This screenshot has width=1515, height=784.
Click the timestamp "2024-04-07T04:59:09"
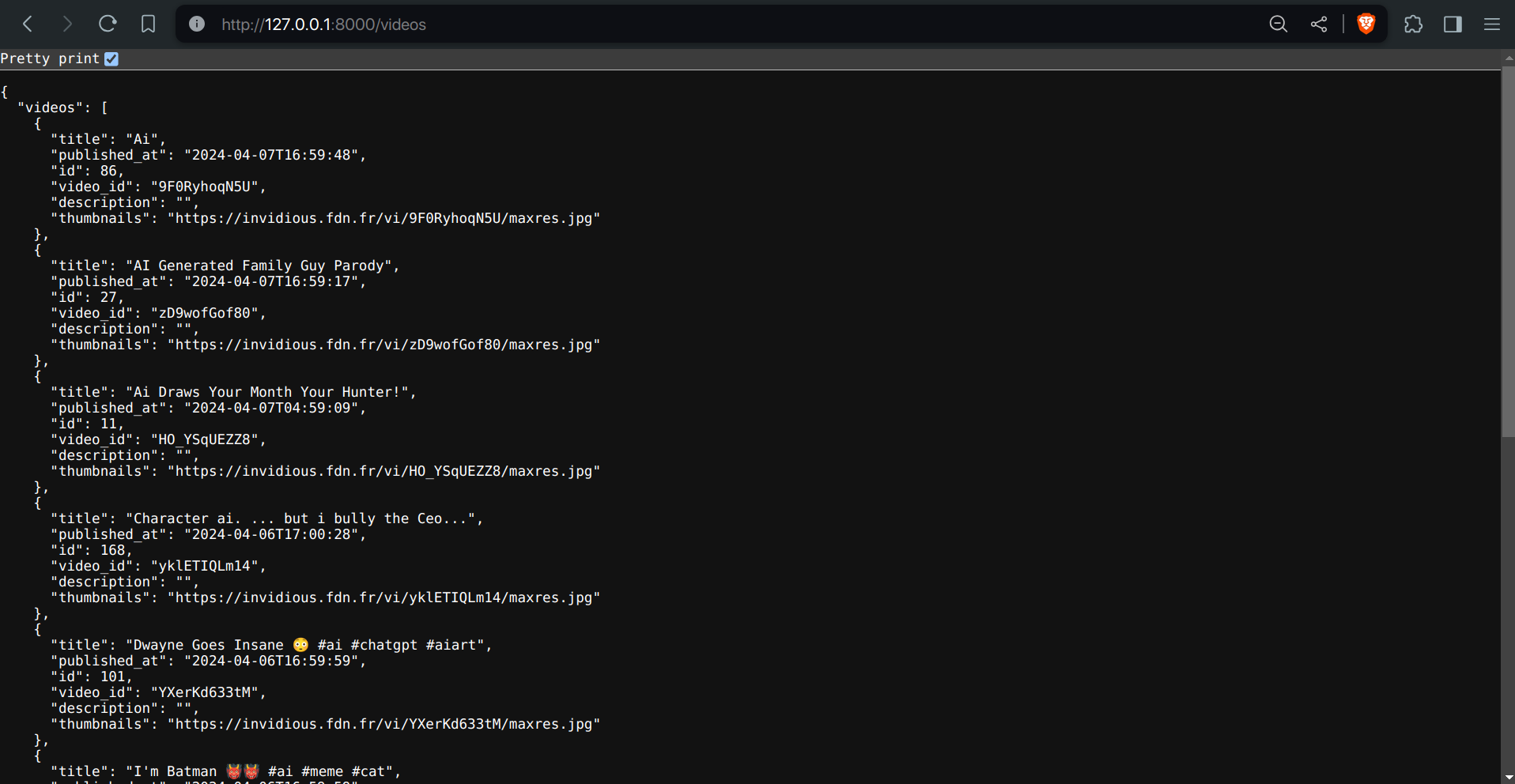(x=271, y=408)
